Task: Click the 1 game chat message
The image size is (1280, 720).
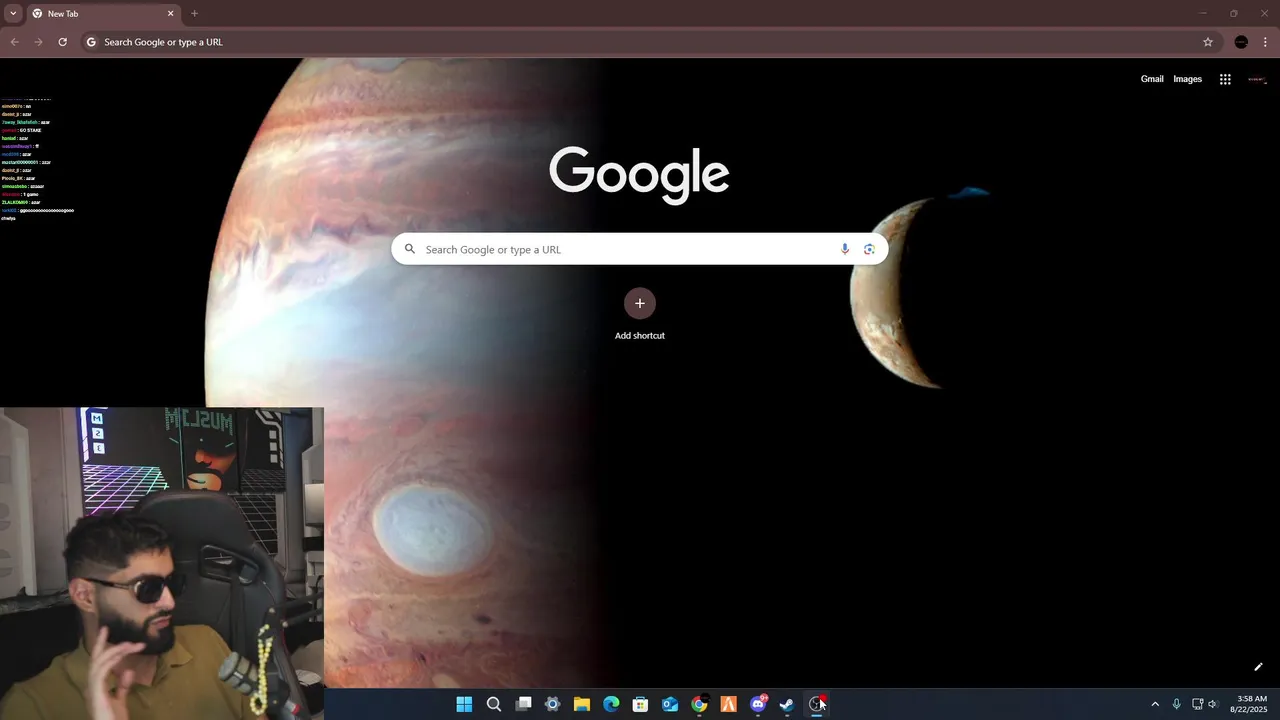Action: pos(20,194)
